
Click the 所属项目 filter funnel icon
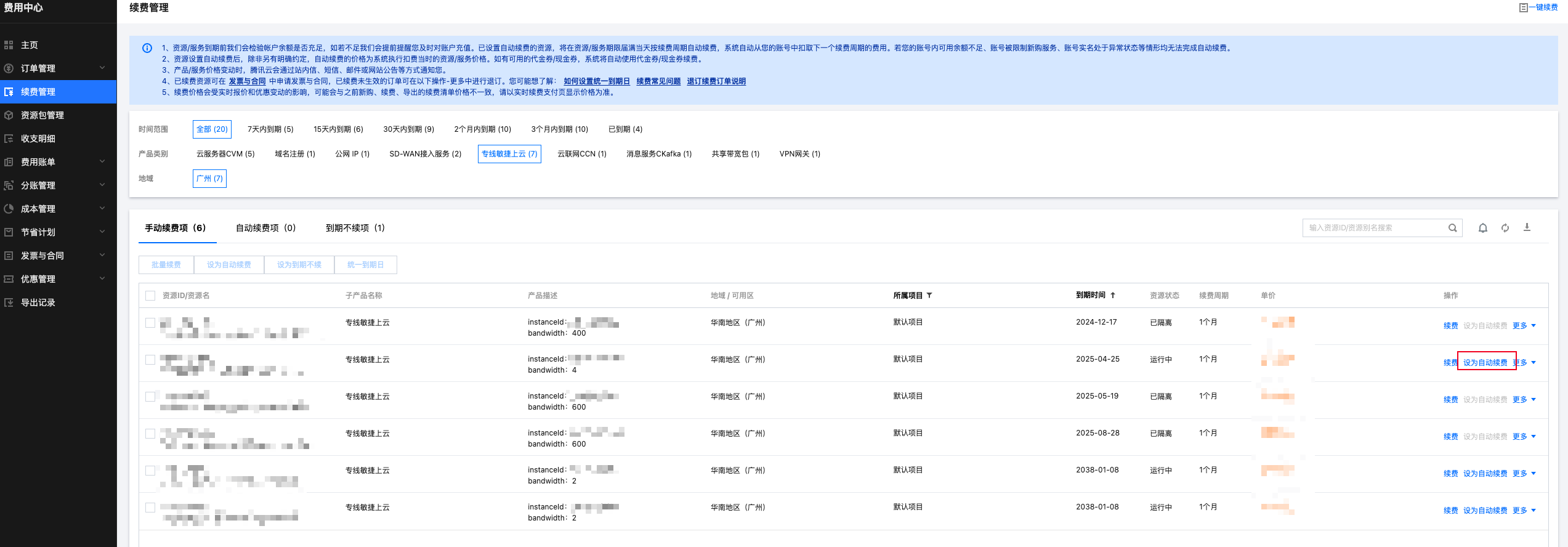point(929,296)
